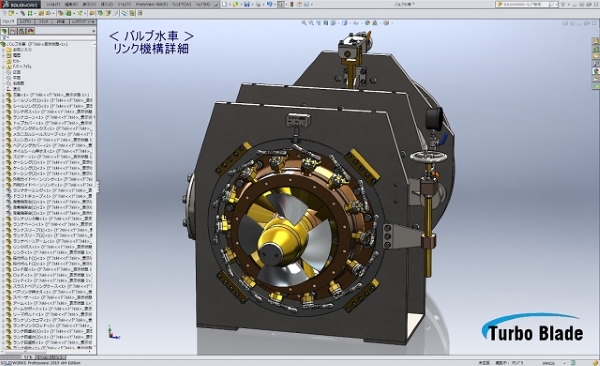Click the Save disk icon in top toolbar

pyautogui.click(x=247, y=4)
